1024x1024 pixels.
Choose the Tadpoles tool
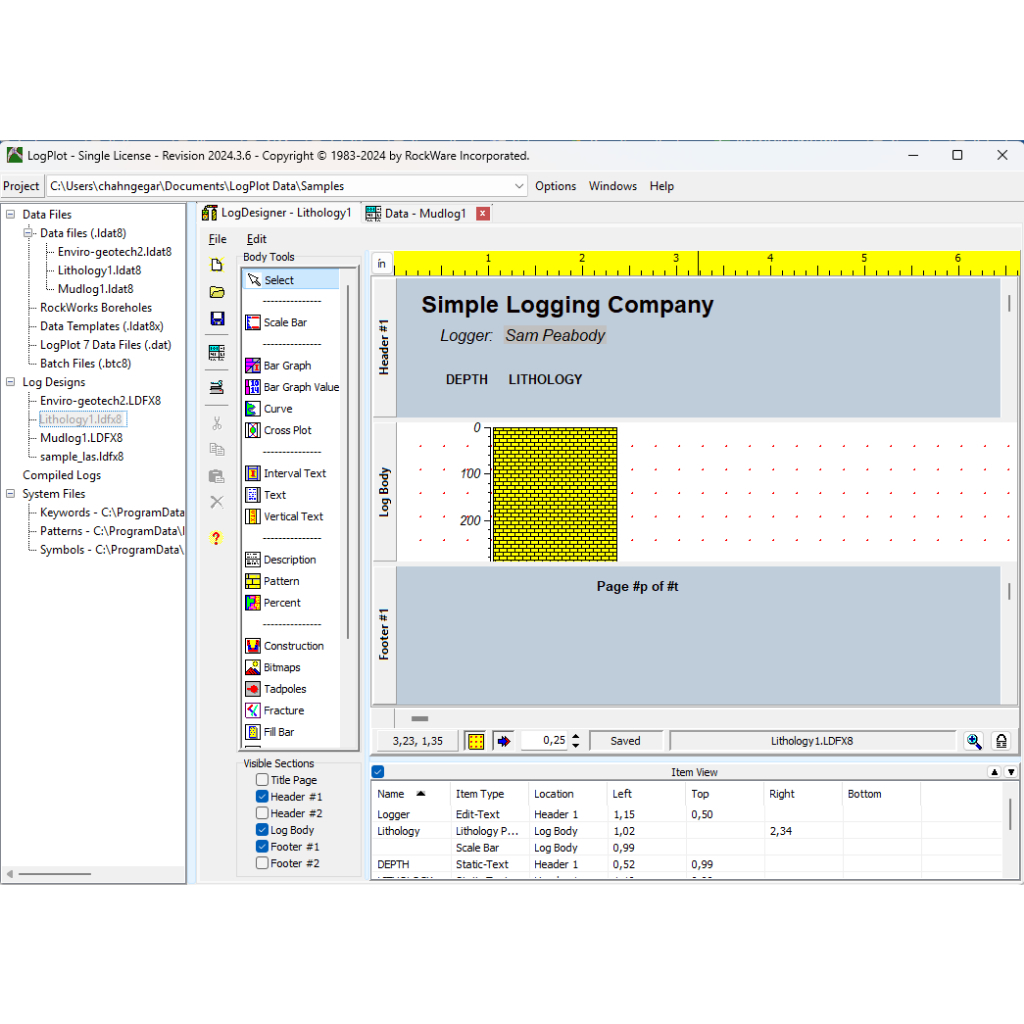coord(284,689)
